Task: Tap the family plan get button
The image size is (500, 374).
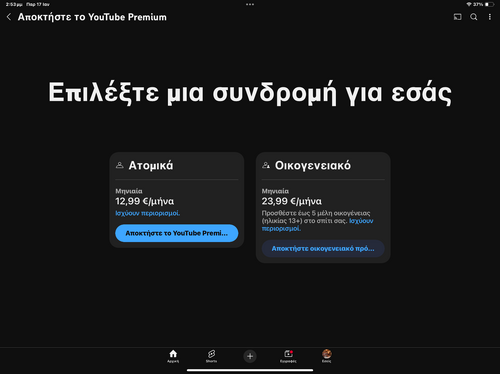Action: point(323,248)
